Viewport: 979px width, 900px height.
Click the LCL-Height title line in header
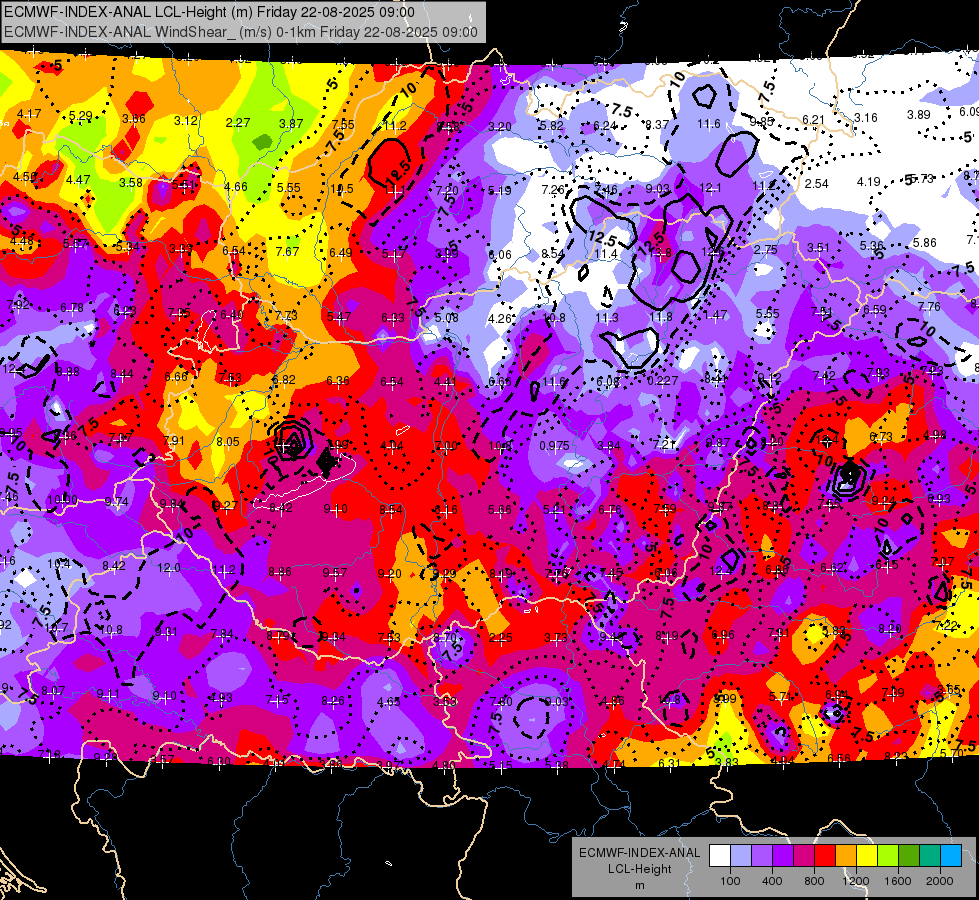pyautogui.click(x=209, y=12)
